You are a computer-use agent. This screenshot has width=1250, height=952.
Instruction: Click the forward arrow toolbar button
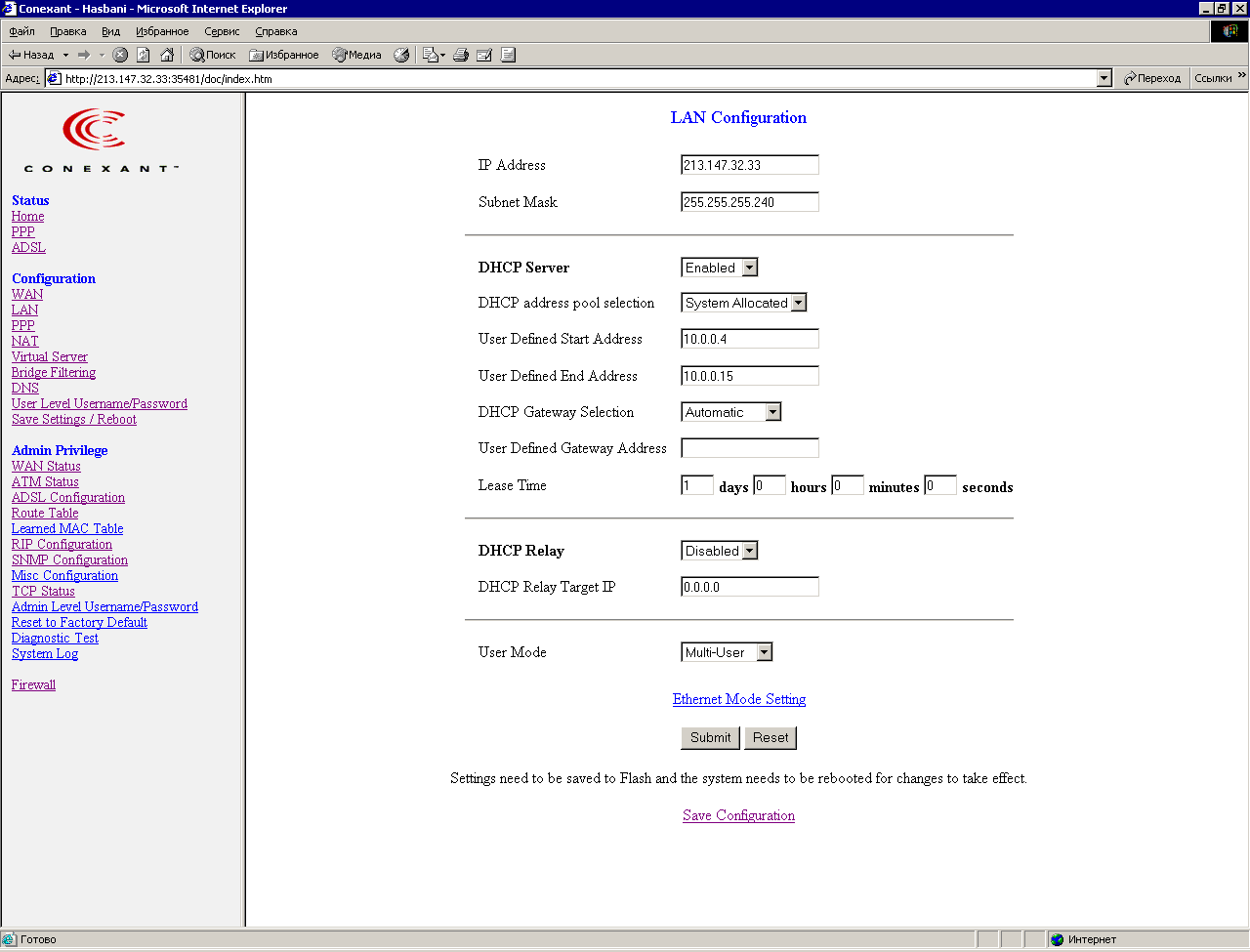pyautogui.click(x=84, y=55)
